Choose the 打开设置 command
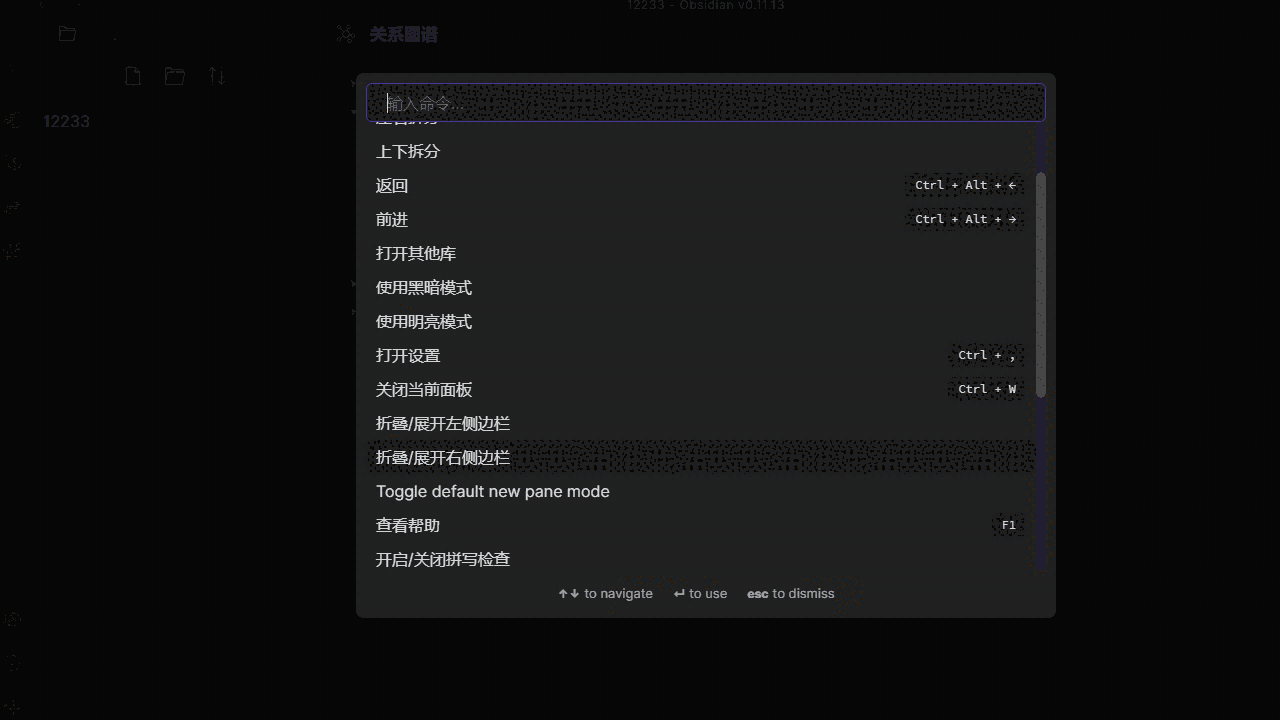 pos(407,355)
